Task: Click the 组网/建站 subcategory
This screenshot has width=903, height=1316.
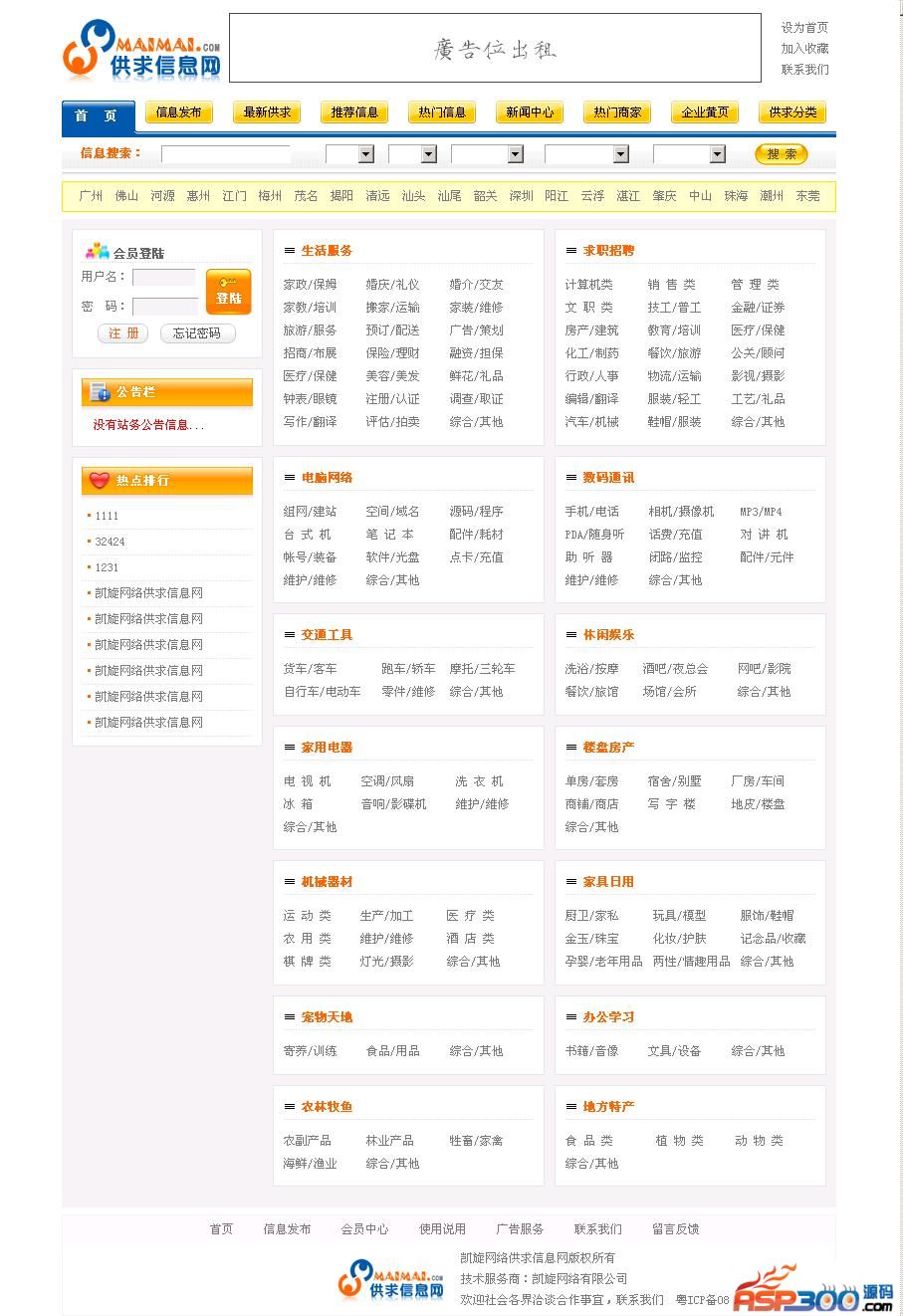Action: point(310,512)
